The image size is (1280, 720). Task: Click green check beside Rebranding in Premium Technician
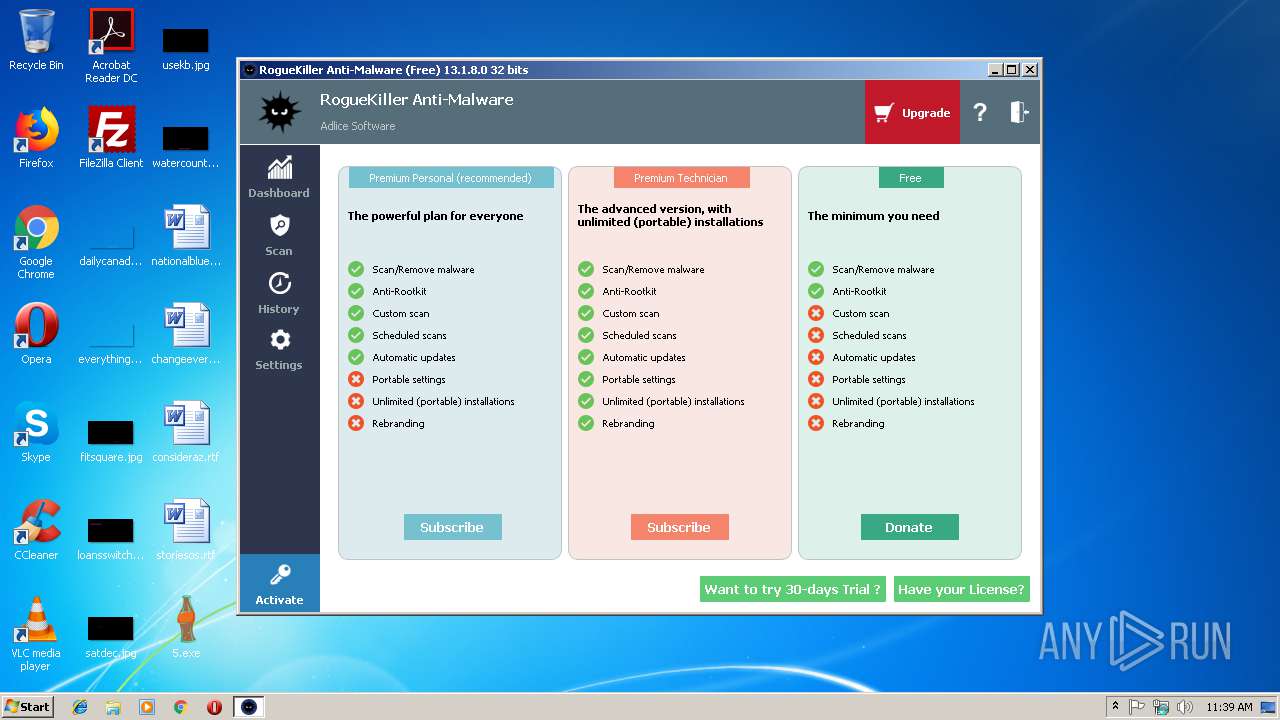click(x=586, y=423)
